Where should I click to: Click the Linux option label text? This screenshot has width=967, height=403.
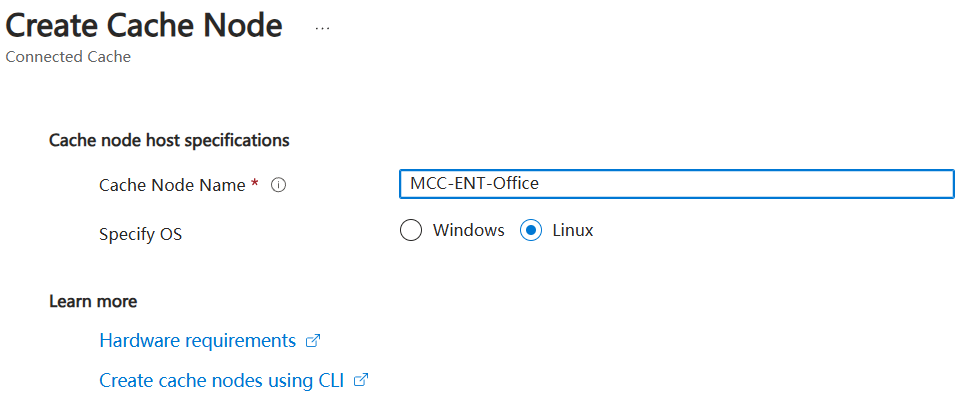(x=573, y=231)
